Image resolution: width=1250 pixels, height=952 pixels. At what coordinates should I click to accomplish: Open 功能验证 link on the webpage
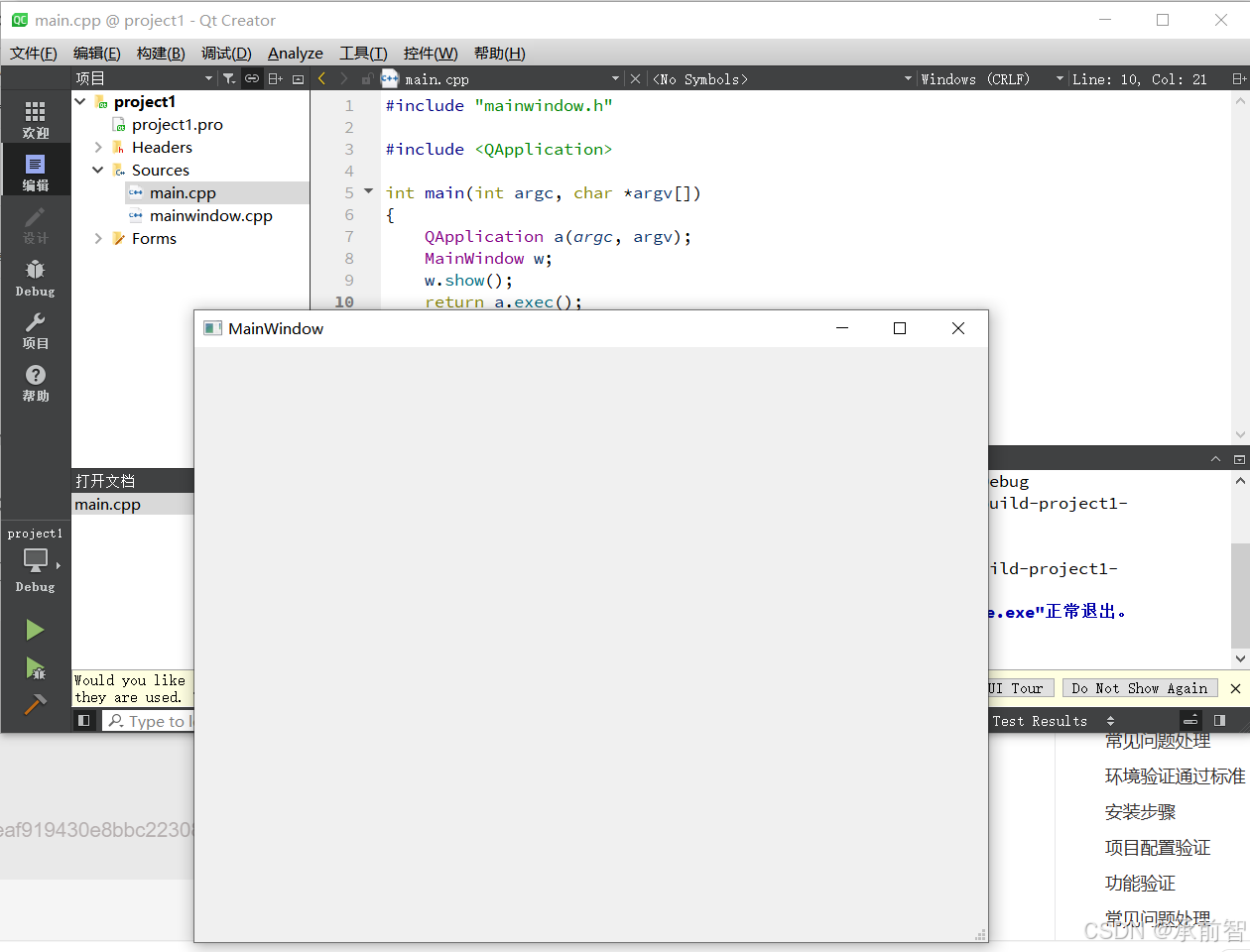point(1140,884)
